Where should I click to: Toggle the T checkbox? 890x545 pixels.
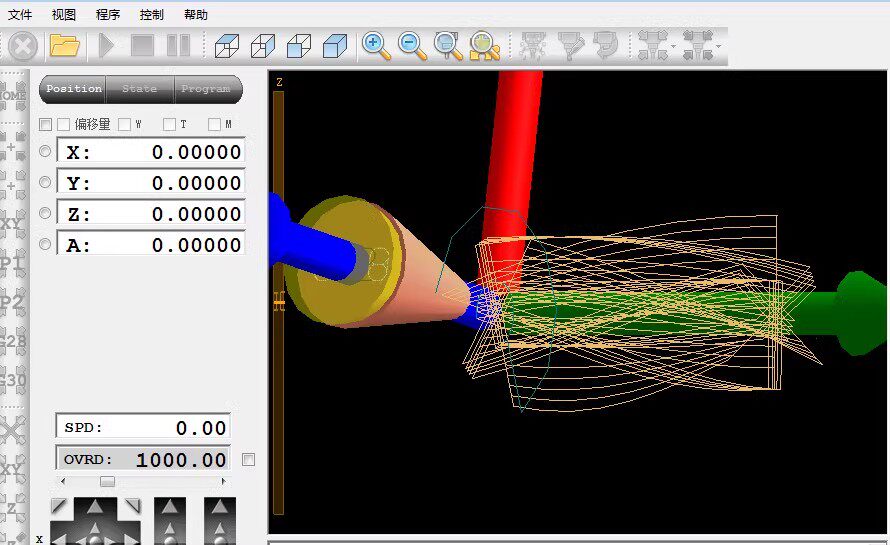[169, 124]
